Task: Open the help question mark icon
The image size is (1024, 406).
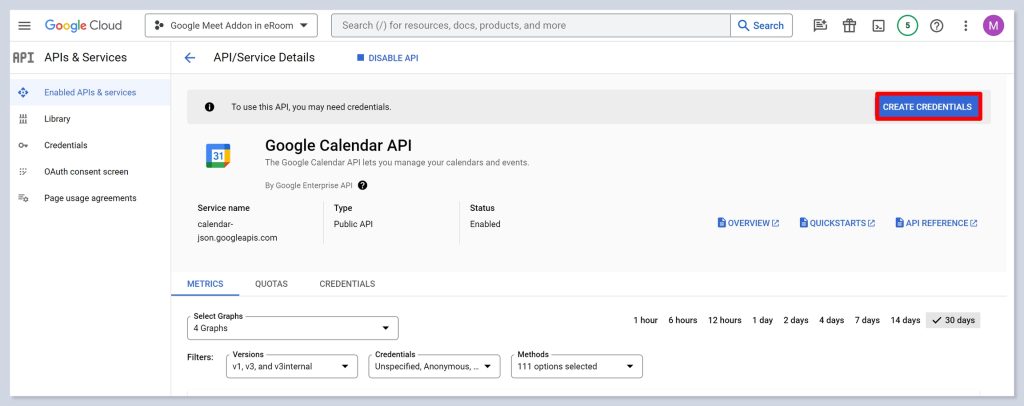Action: coord(936,26)
